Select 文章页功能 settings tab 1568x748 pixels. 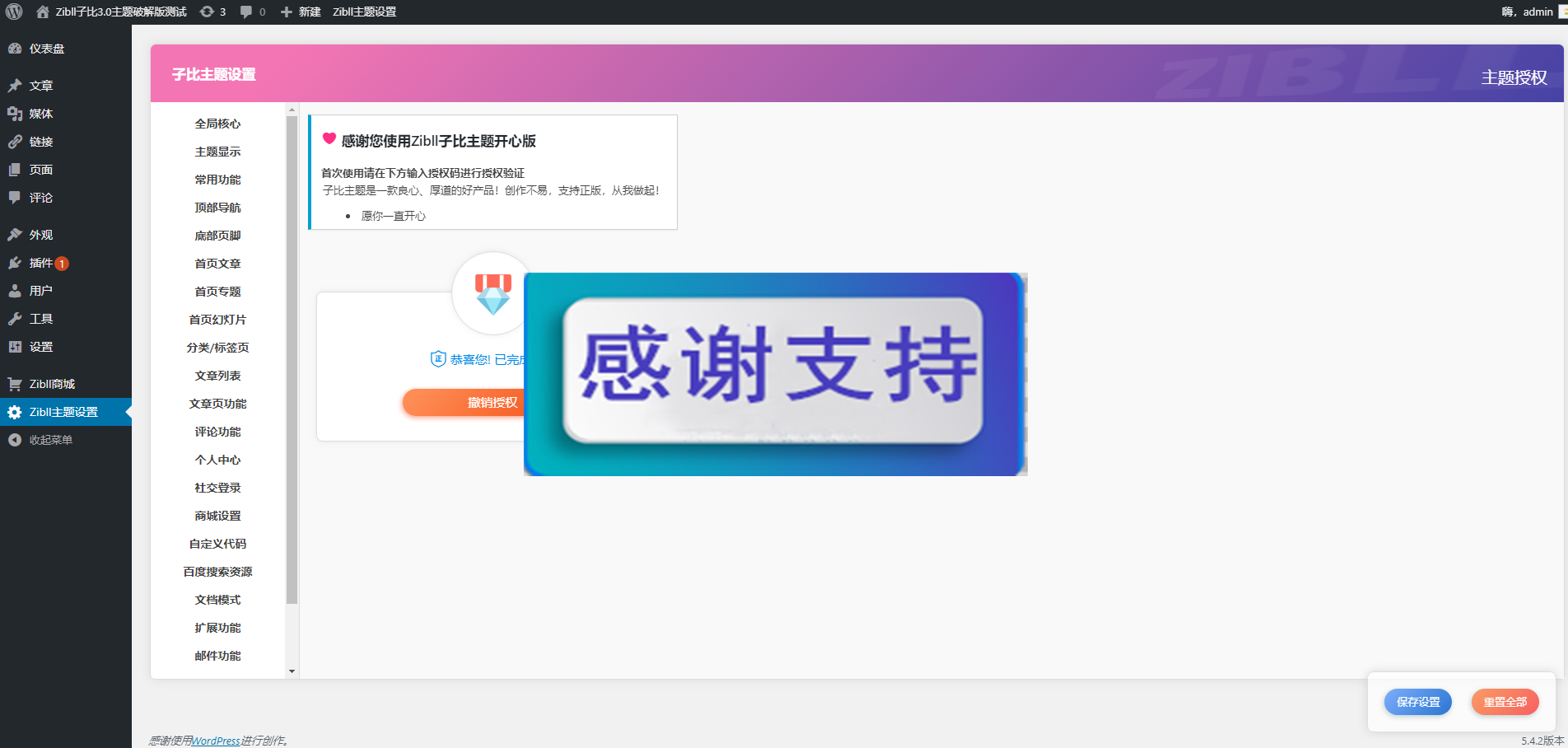(217, 404)
